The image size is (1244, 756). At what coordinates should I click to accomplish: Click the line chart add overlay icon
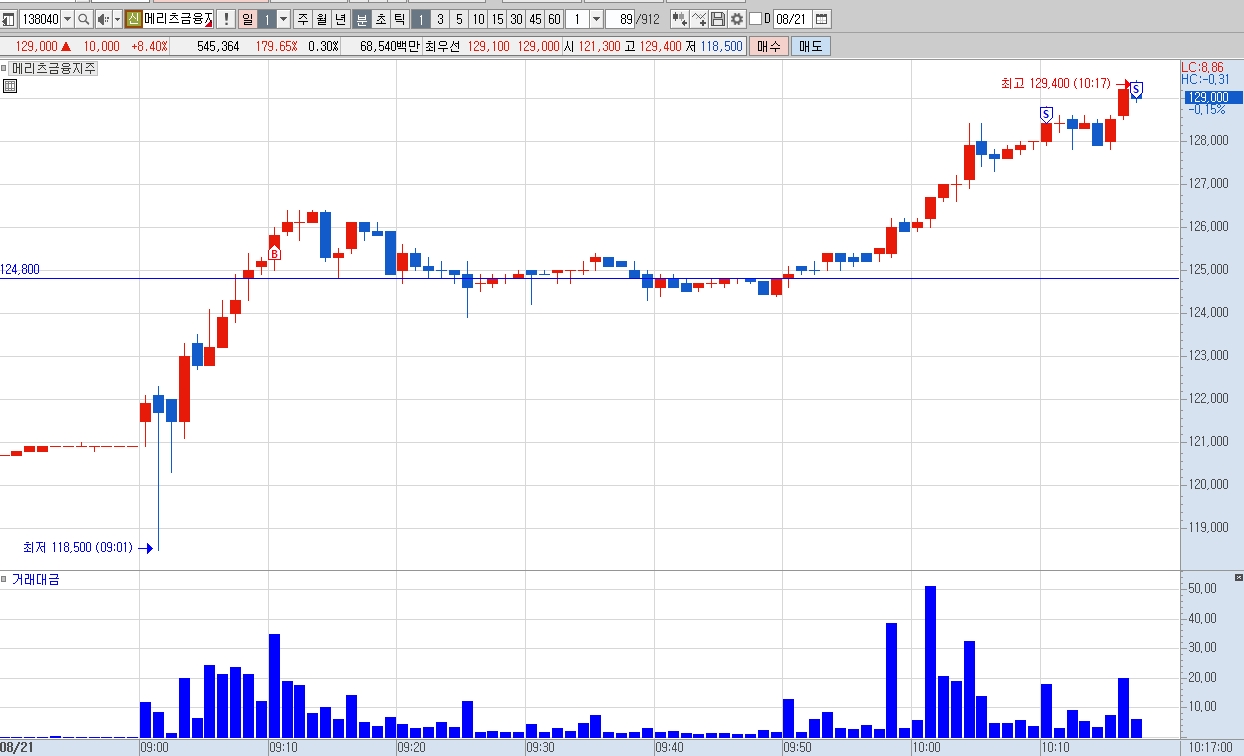pyautogui.click(x=698, y=19)
